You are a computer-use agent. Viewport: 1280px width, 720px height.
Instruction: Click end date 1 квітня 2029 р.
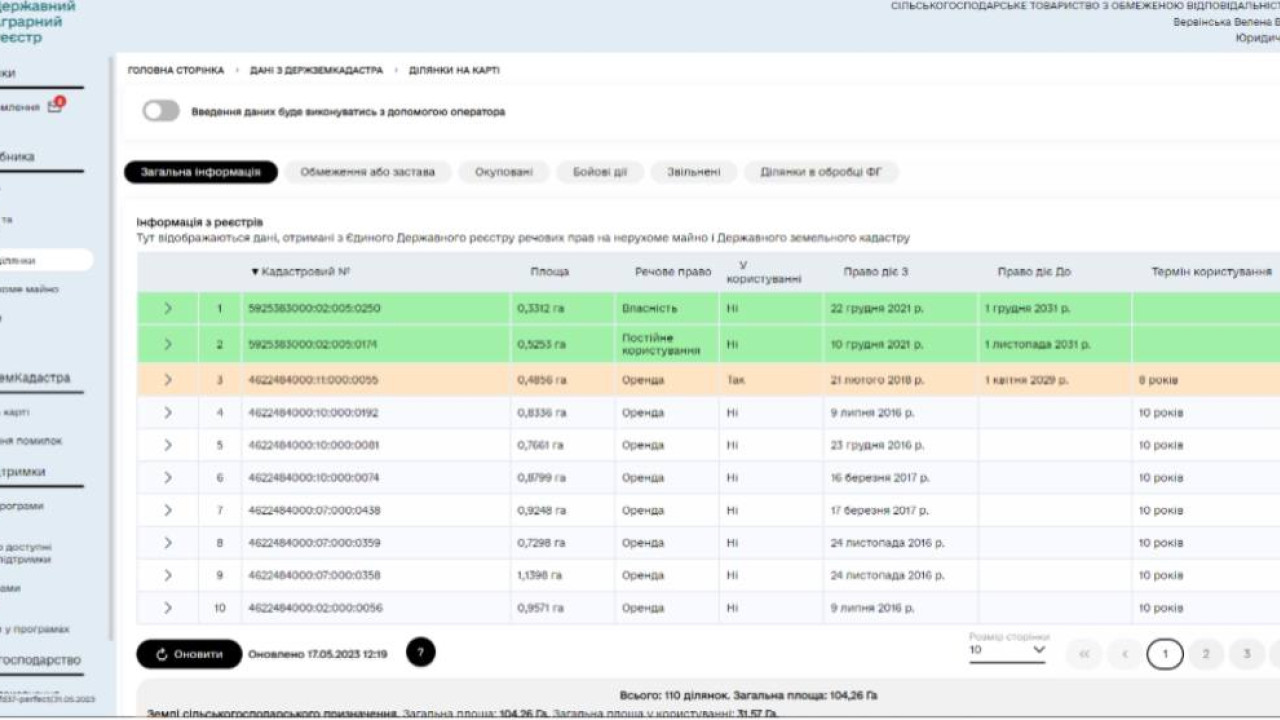point(1026,380)
